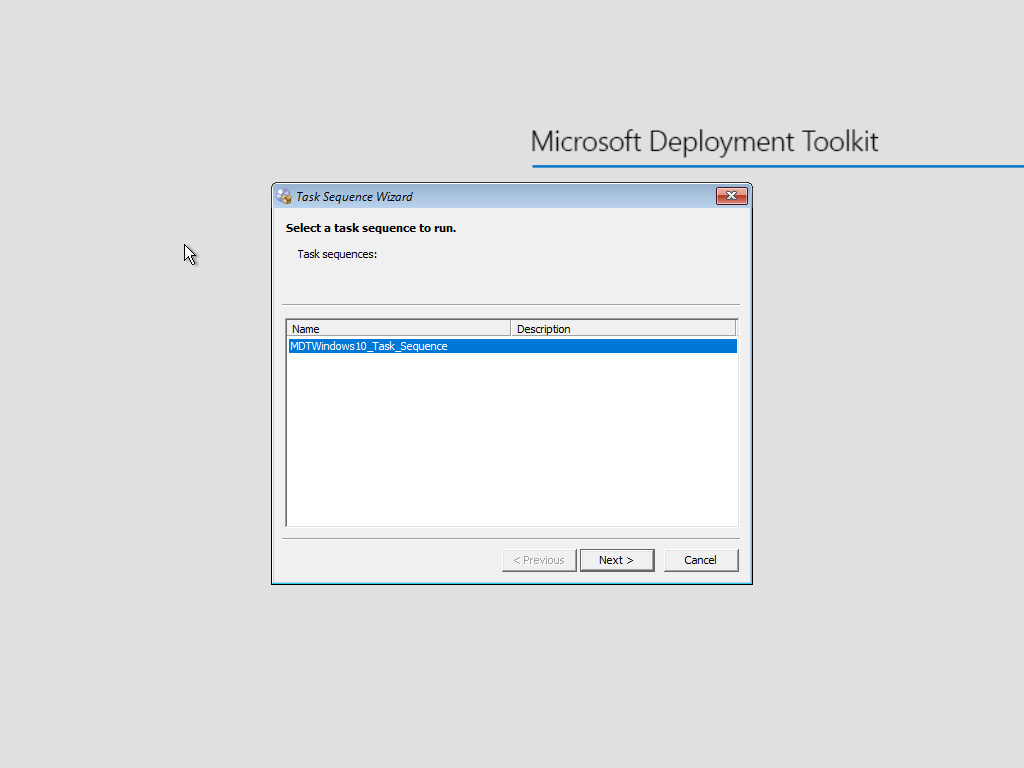Click the 'Select a task sequence to run.' heading

(x=371, y=228)
